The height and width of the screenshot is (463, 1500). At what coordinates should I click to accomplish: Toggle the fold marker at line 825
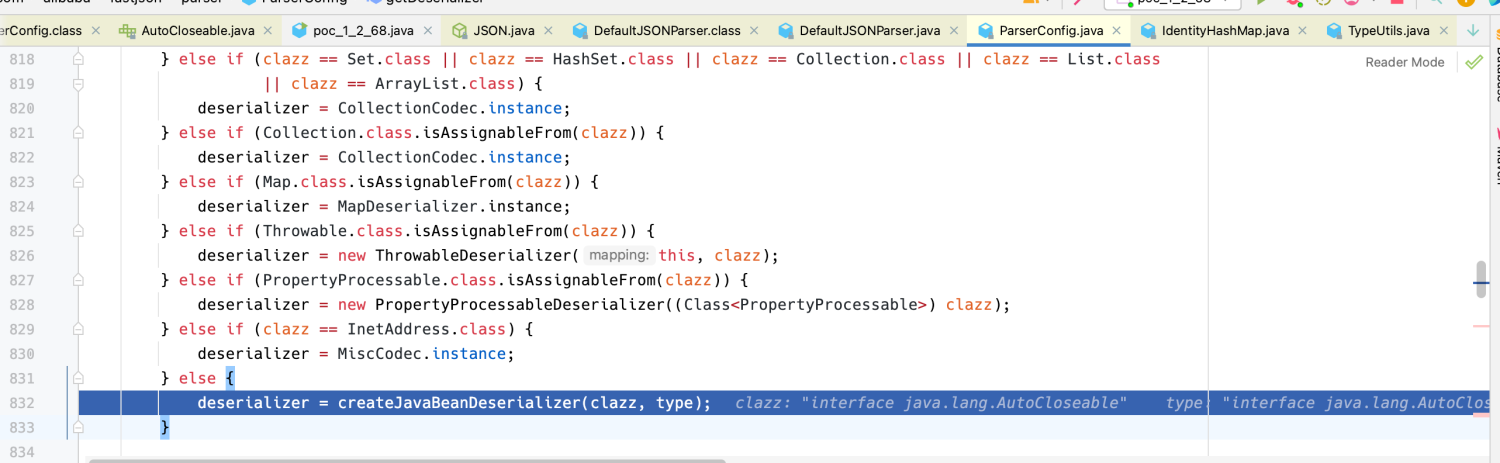pos(78,231)
